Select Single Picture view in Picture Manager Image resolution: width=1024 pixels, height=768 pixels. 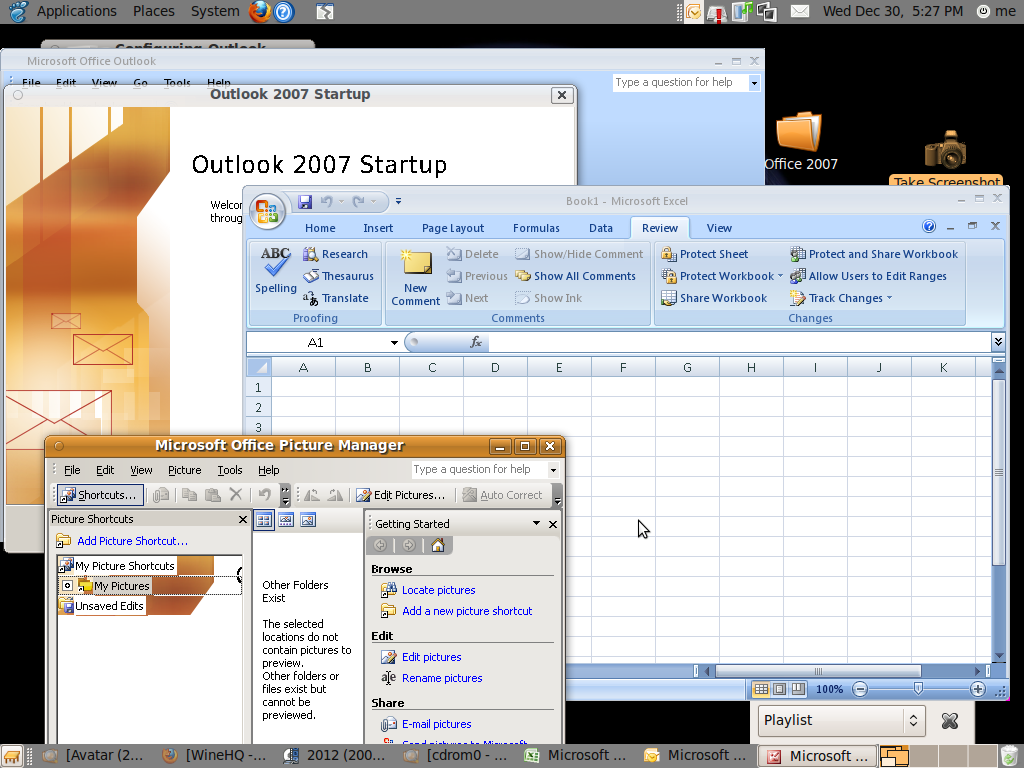tap(308, 520)
